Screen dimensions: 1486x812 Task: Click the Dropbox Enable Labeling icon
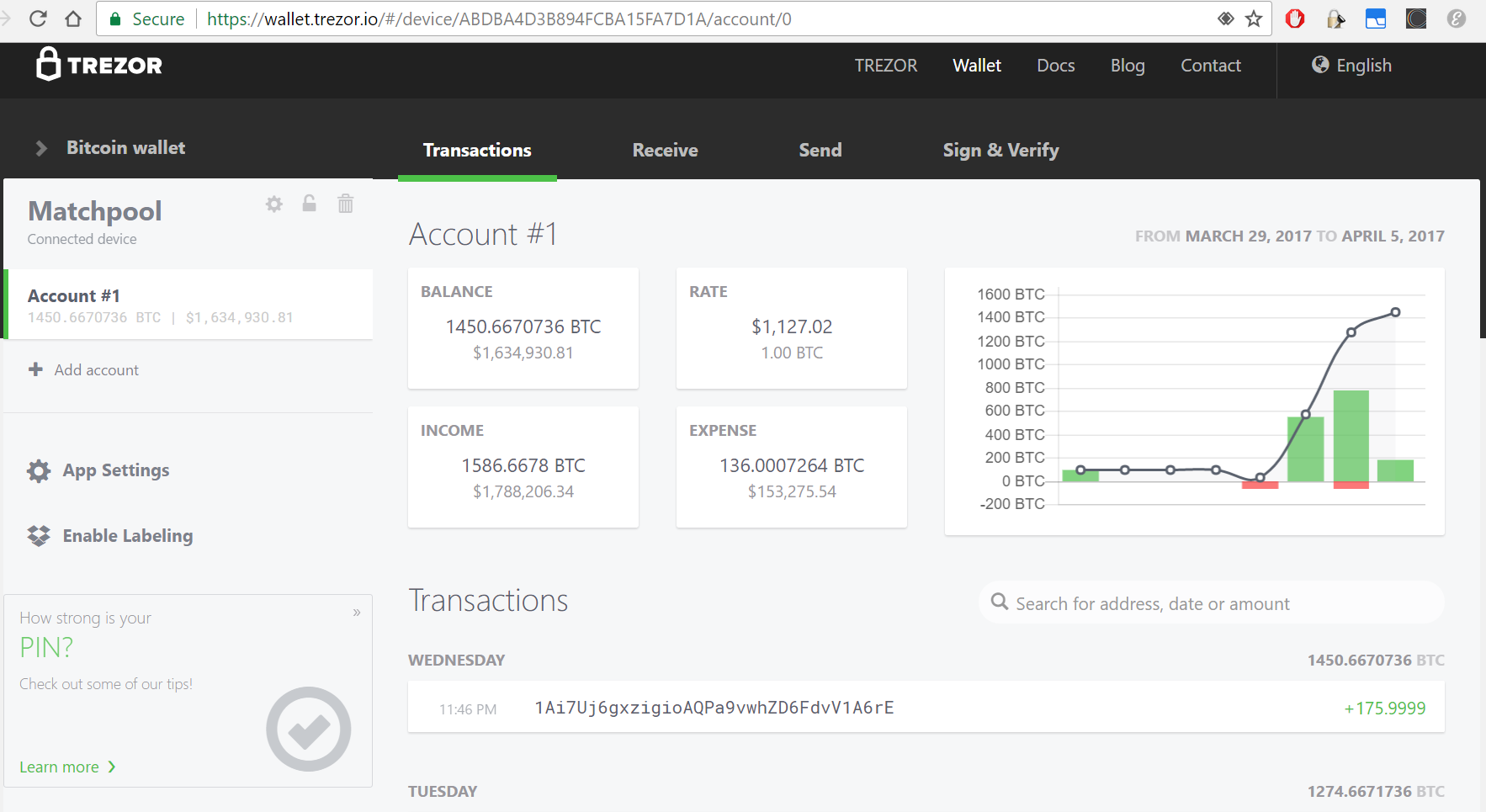point(39,536)
